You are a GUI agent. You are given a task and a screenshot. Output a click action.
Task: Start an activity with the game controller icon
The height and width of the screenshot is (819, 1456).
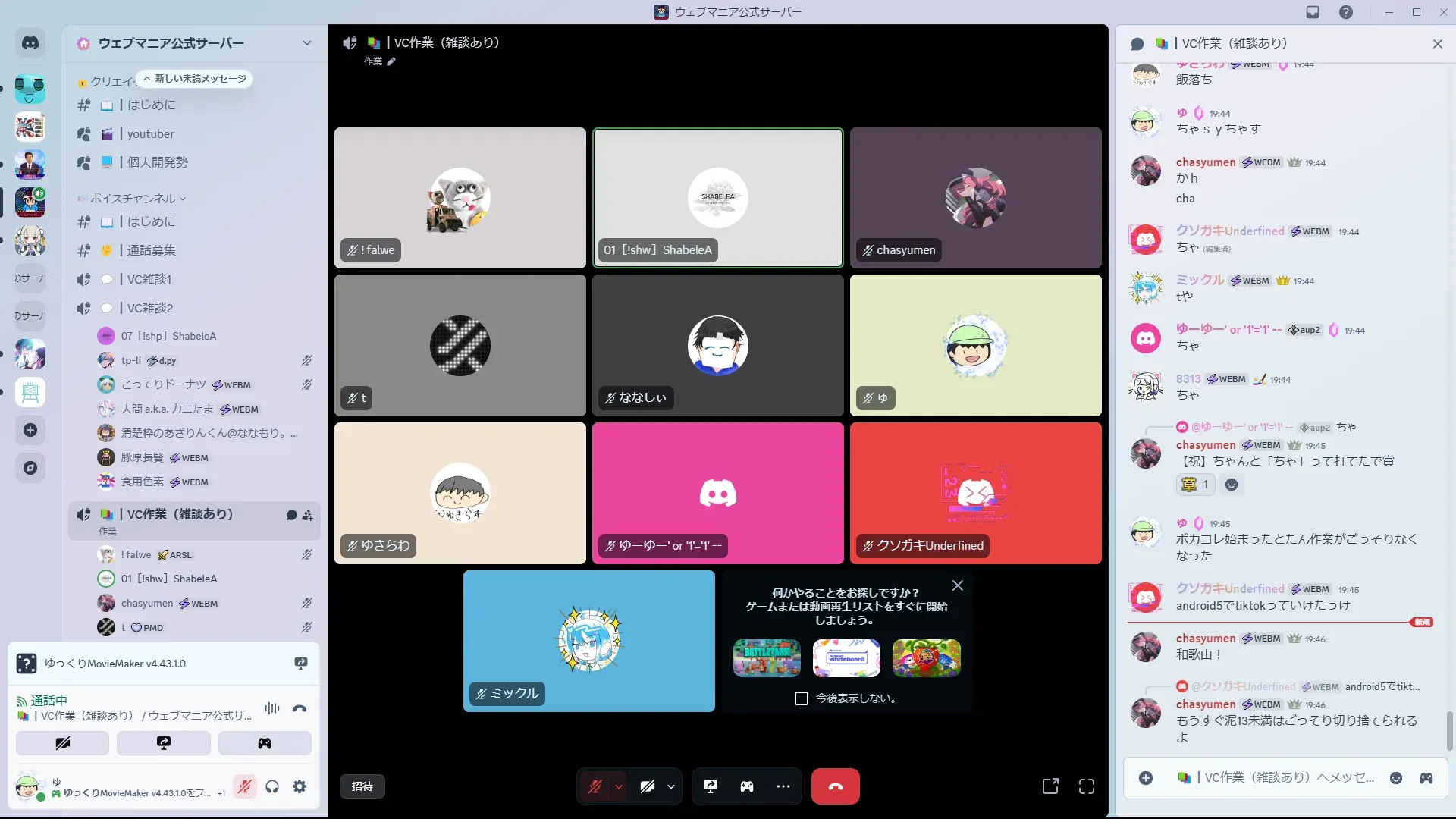[747, 786]
